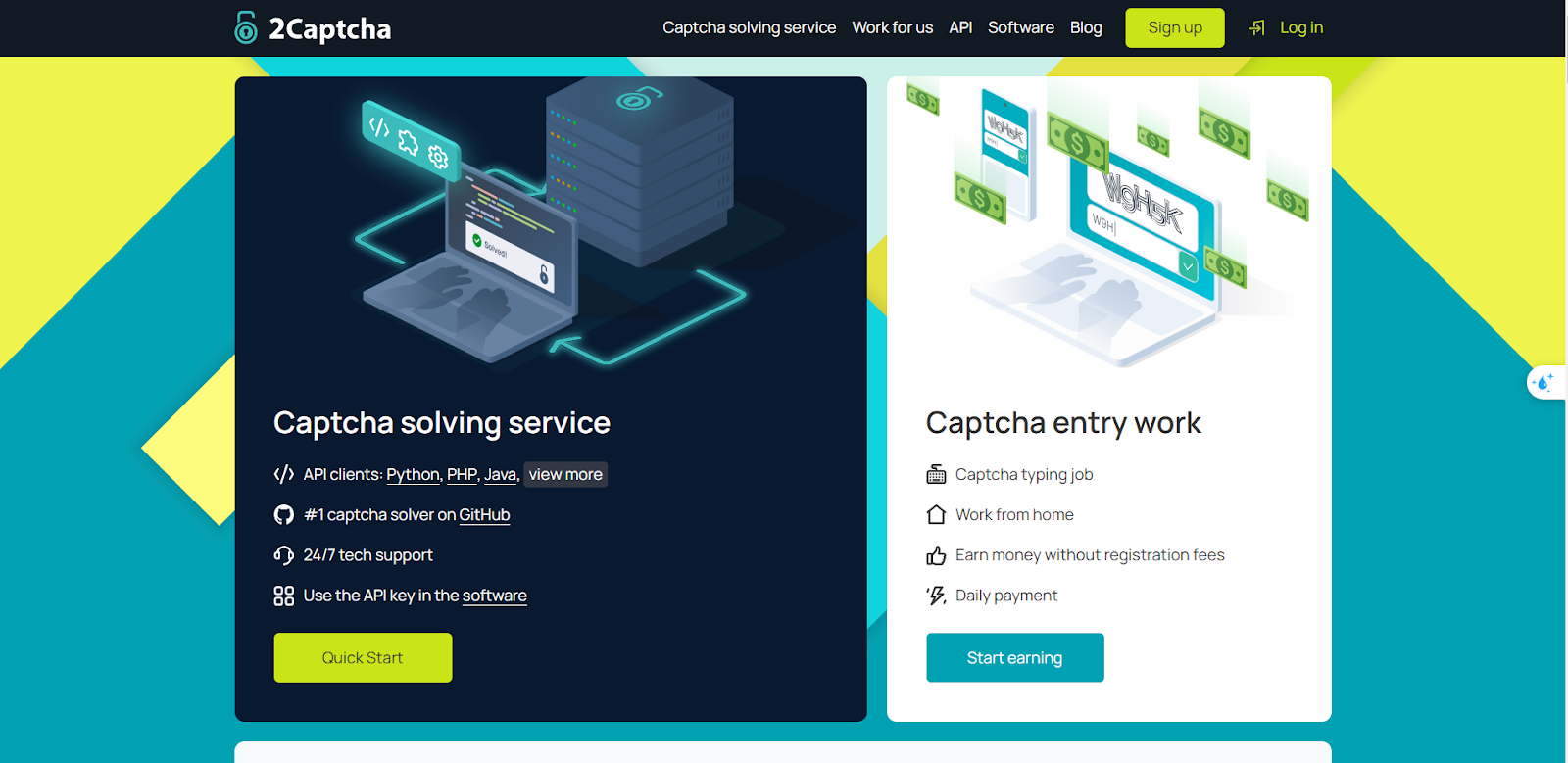
Task: Open the GitHub link
Action: 484,514
